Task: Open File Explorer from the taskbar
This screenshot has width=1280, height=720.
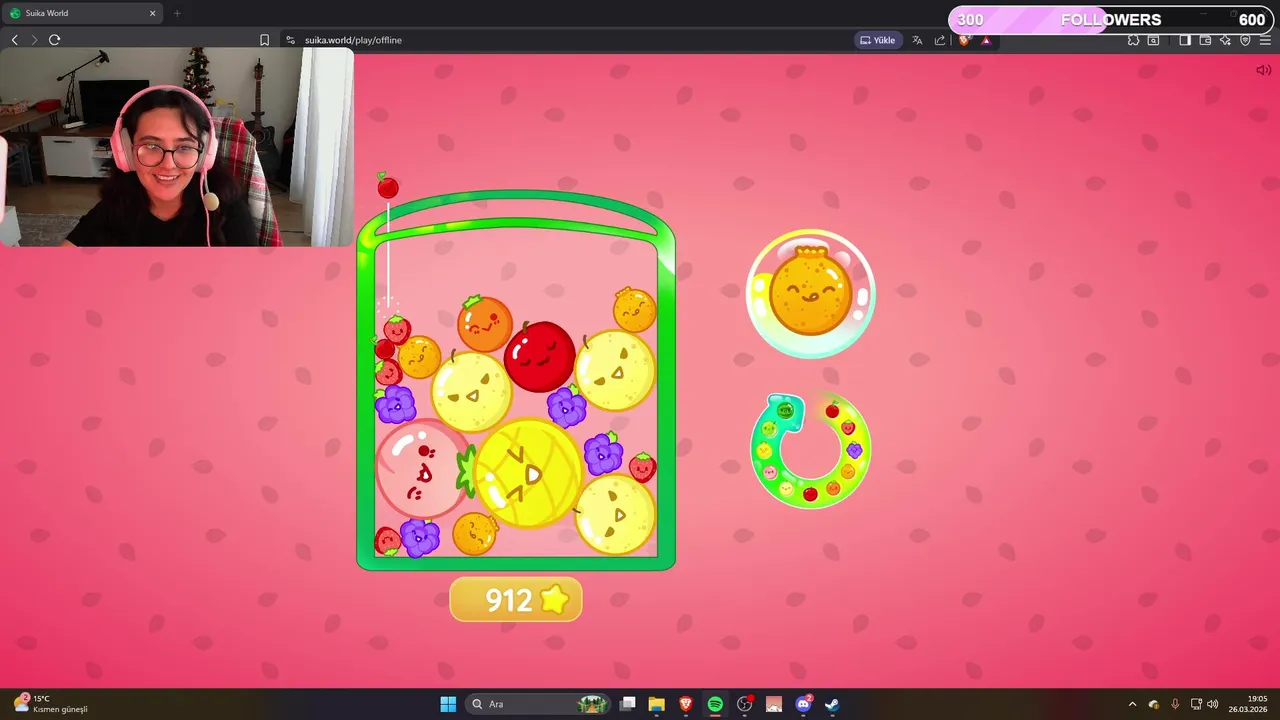Action: click(656, 704)
